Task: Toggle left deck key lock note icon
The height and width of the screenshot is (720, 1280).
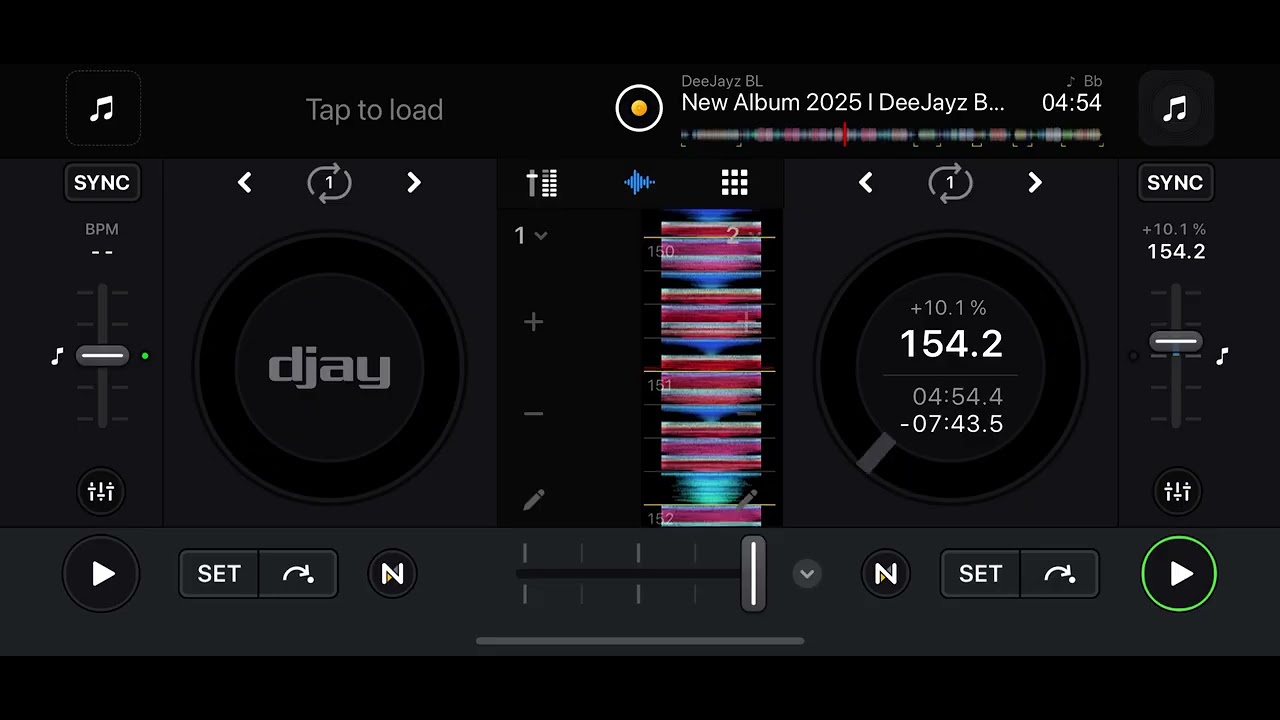Action: pyautogui.click(x=57, y=356)
